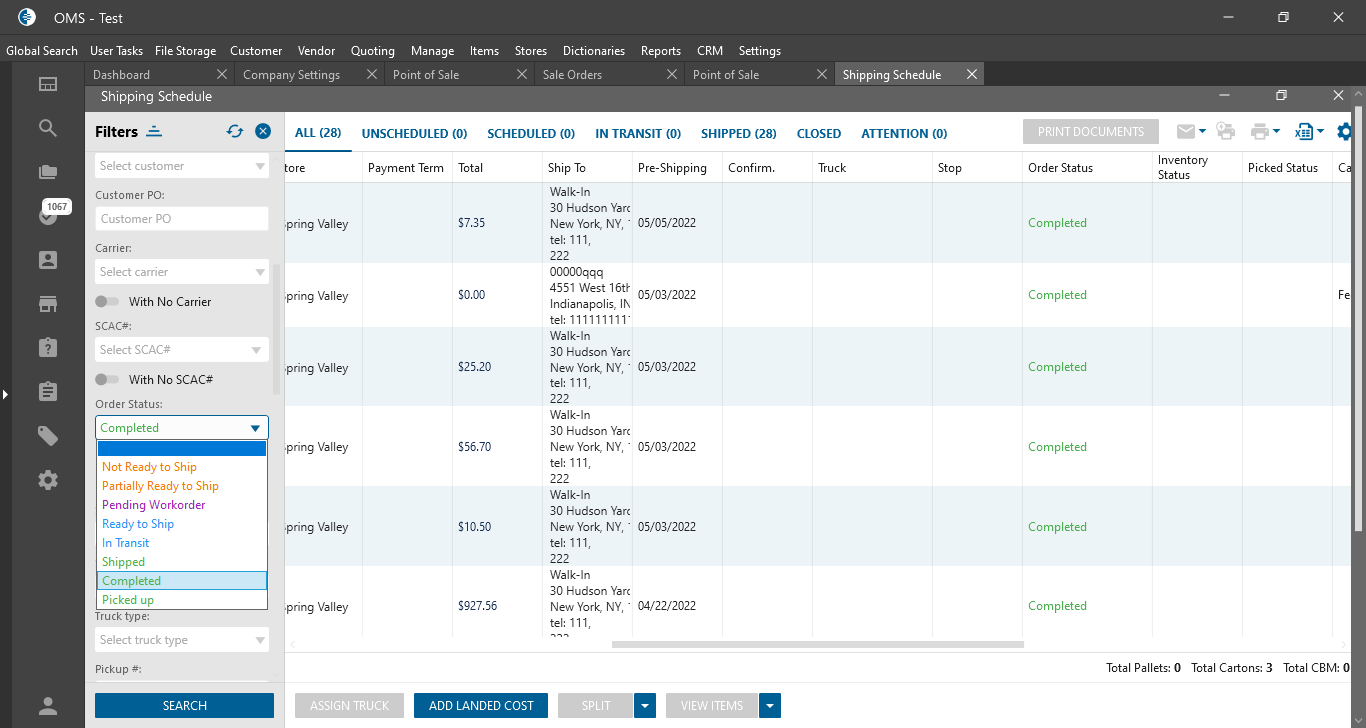The height and width of the screenshot is (728, 1366).
Task: Click the magnifier search icon in the sidebar
Action: point(48,128)
